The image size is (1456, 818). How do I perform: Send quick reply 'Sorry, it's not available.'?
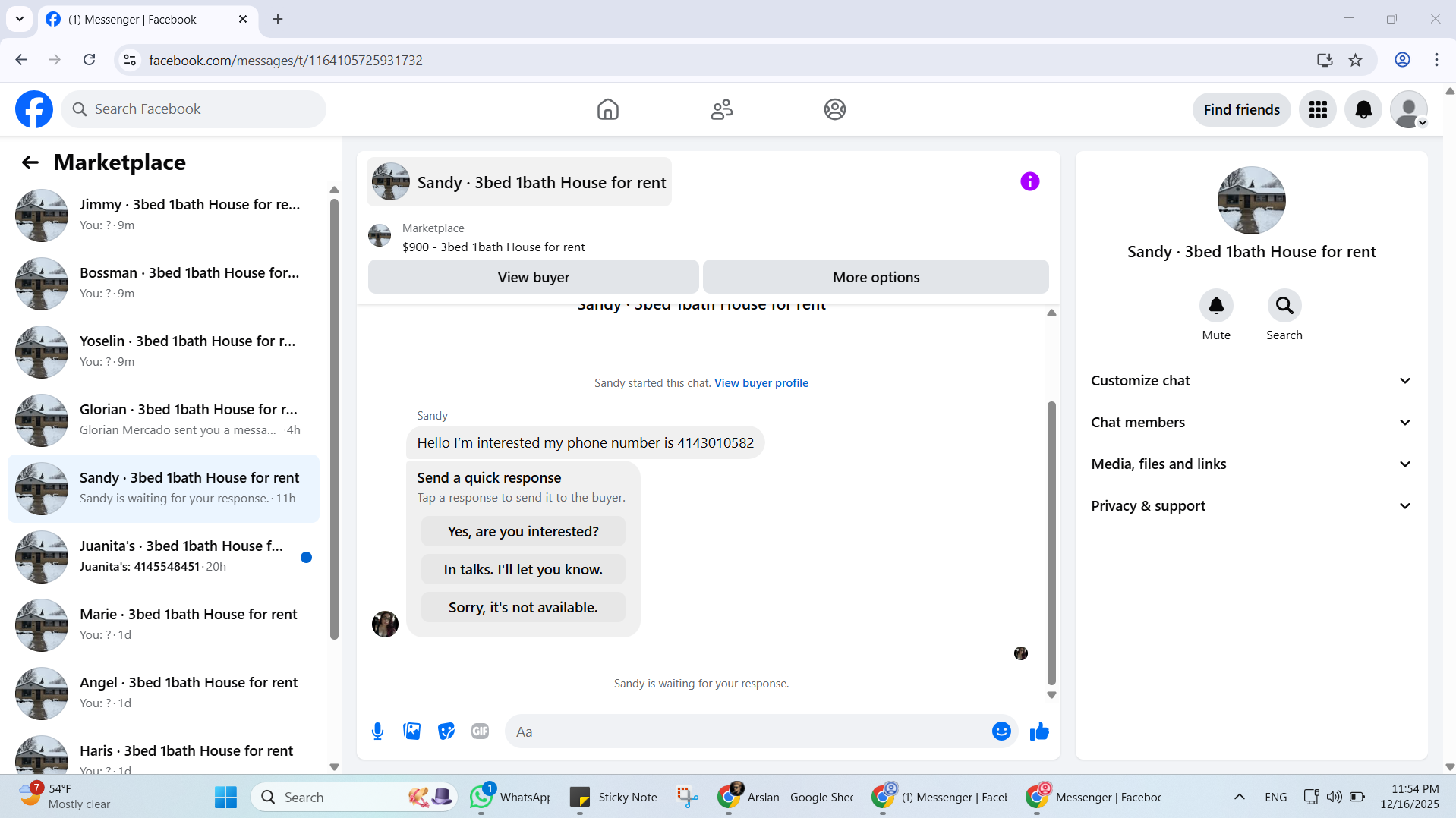523,608
